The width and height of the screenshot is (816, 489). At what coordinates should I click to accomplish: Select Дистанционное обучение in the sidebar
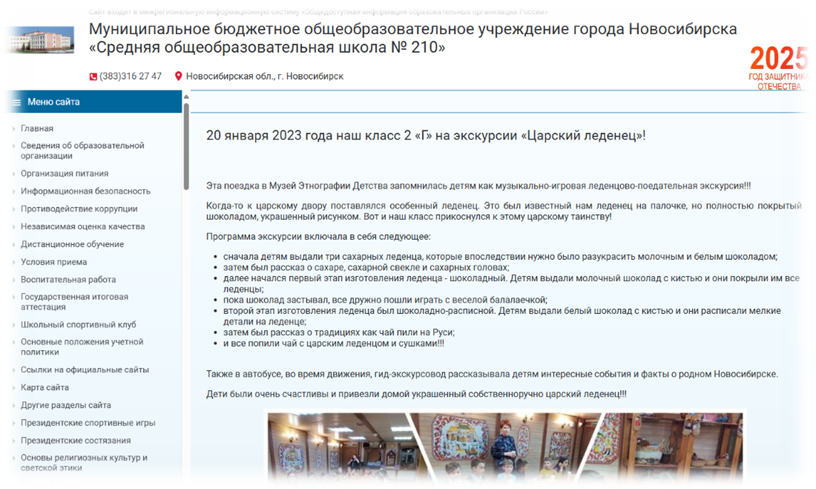coord(72,244)
